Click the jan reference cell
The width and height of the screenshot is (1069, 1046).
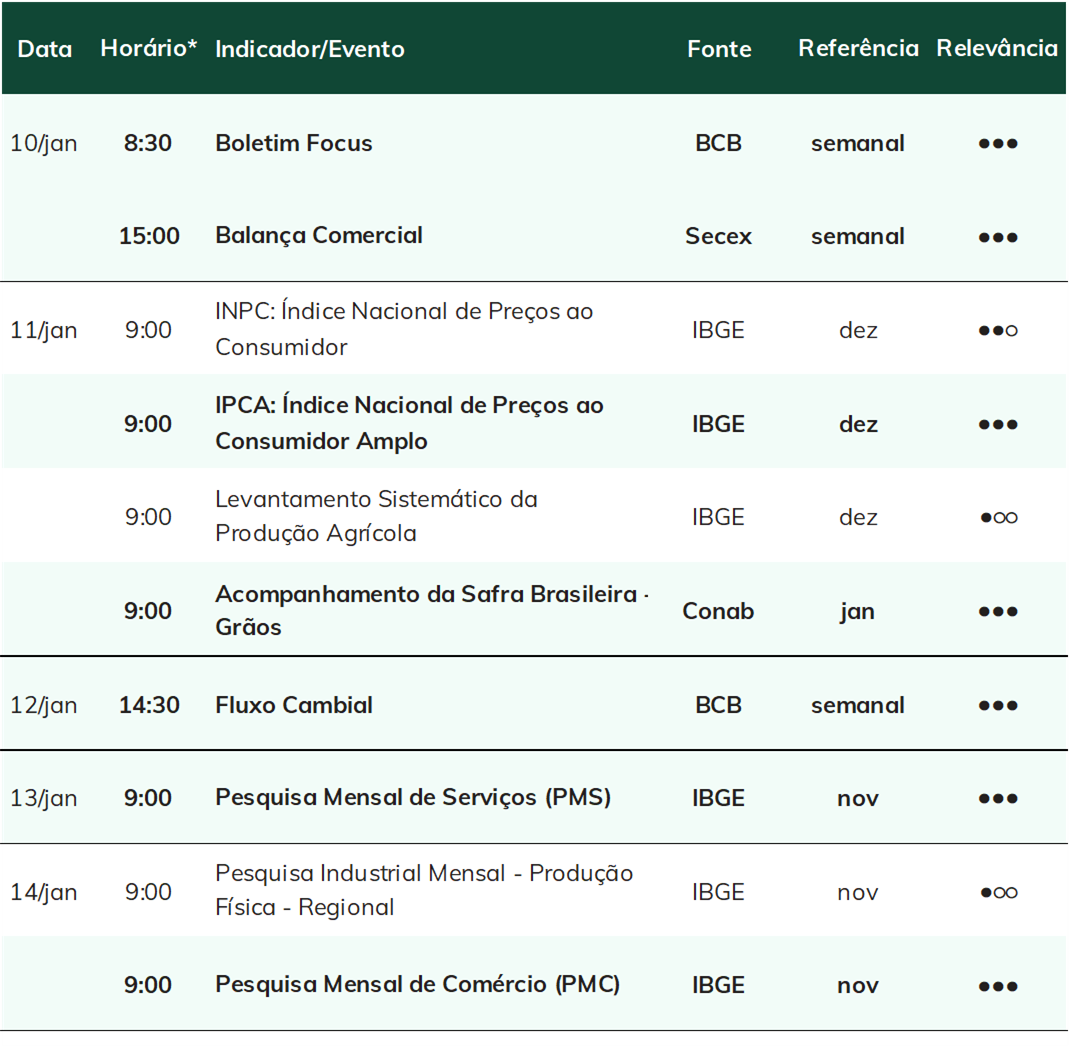tap(858, 612)
